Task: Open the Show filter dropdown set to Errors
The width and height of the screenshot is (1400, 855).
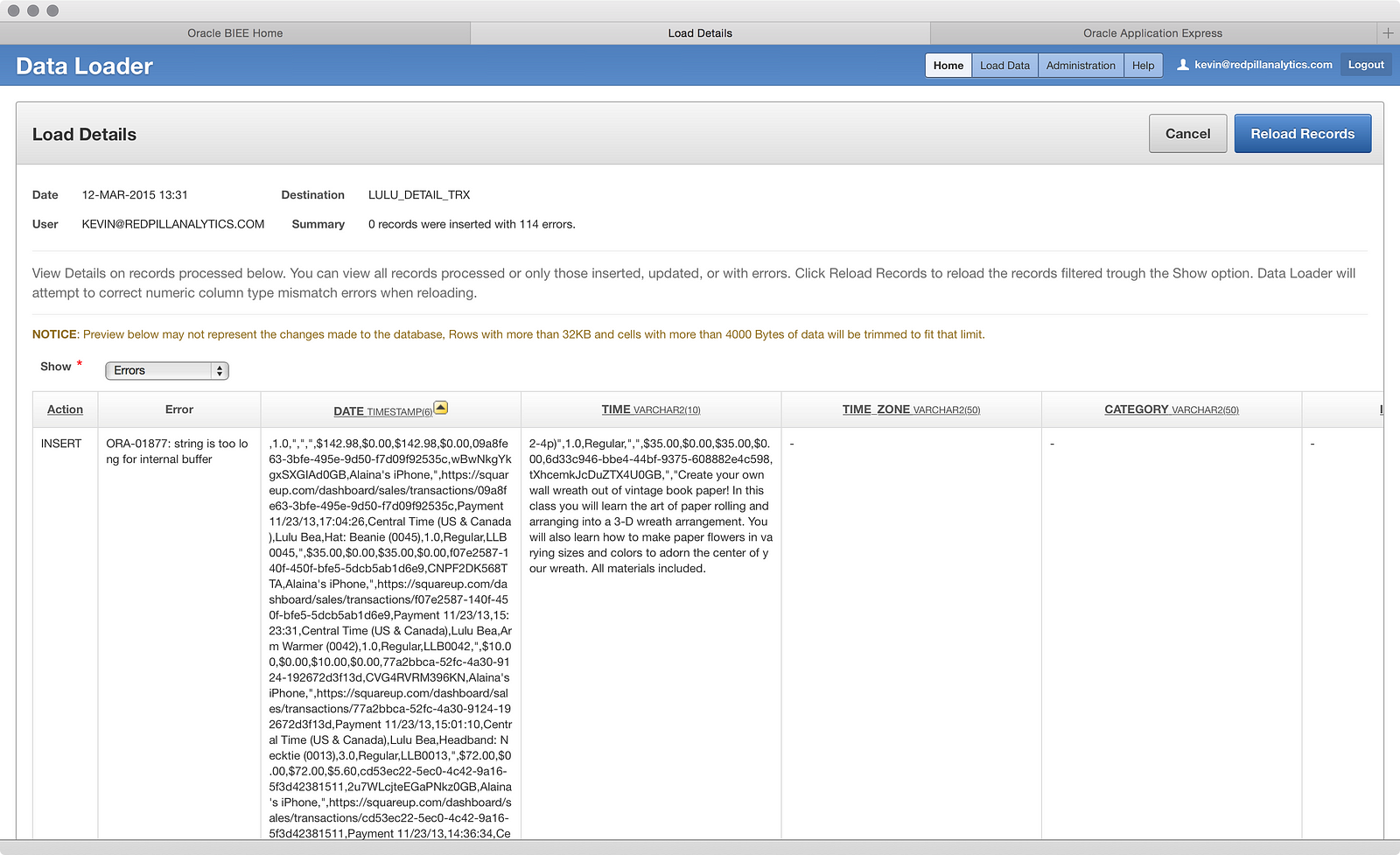Action: click(167, 371)
